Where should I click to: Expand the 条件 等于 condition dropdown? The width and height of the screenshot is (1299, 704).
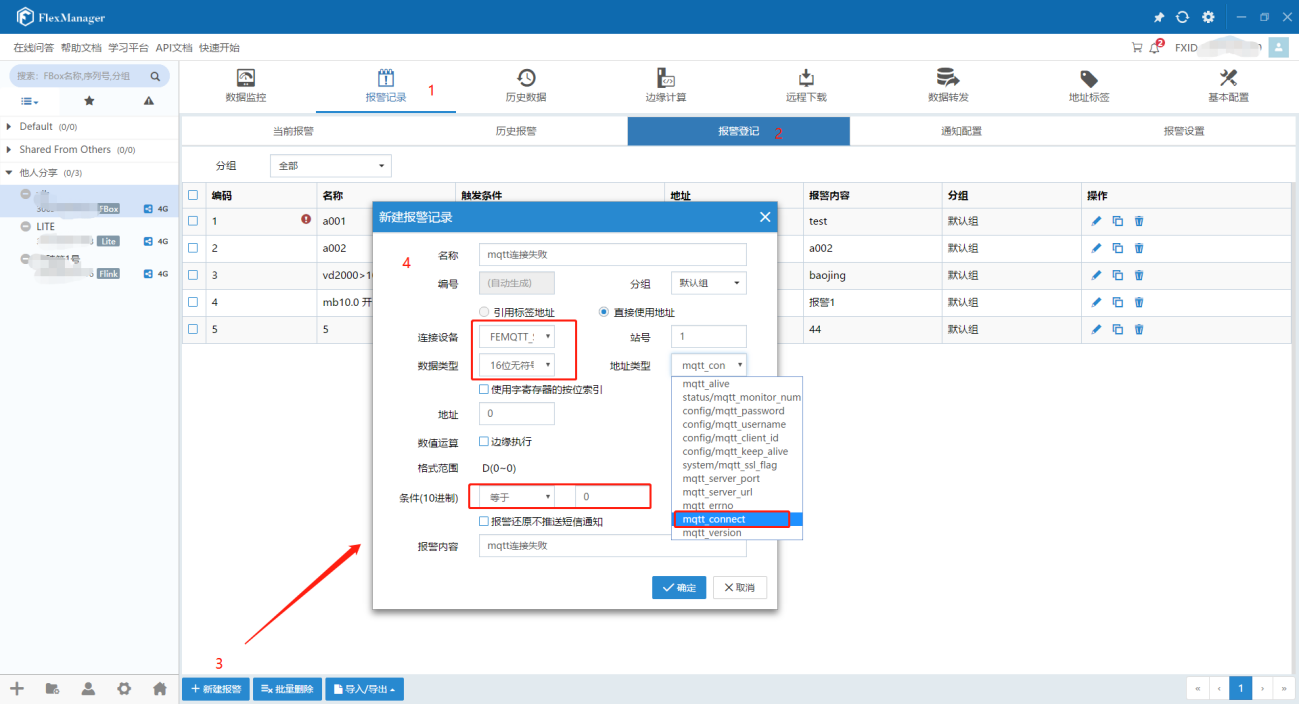[517, 497]
